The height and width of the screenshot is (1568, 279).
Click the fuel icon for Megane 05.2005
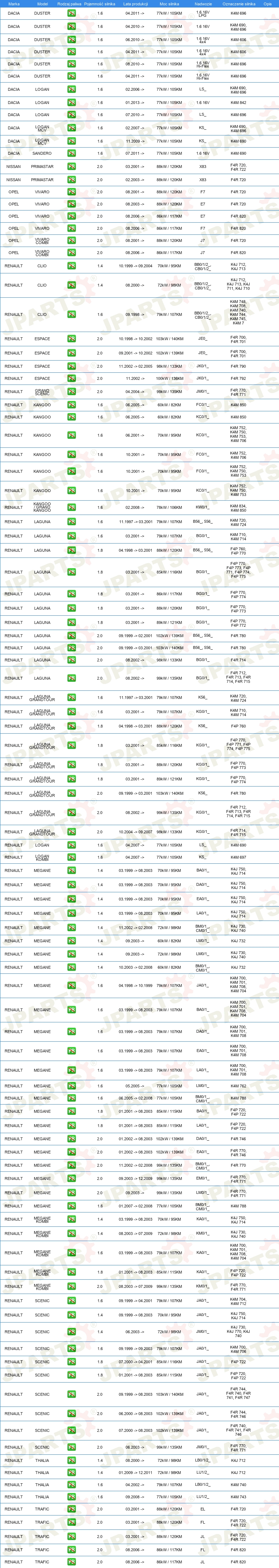71,1086
